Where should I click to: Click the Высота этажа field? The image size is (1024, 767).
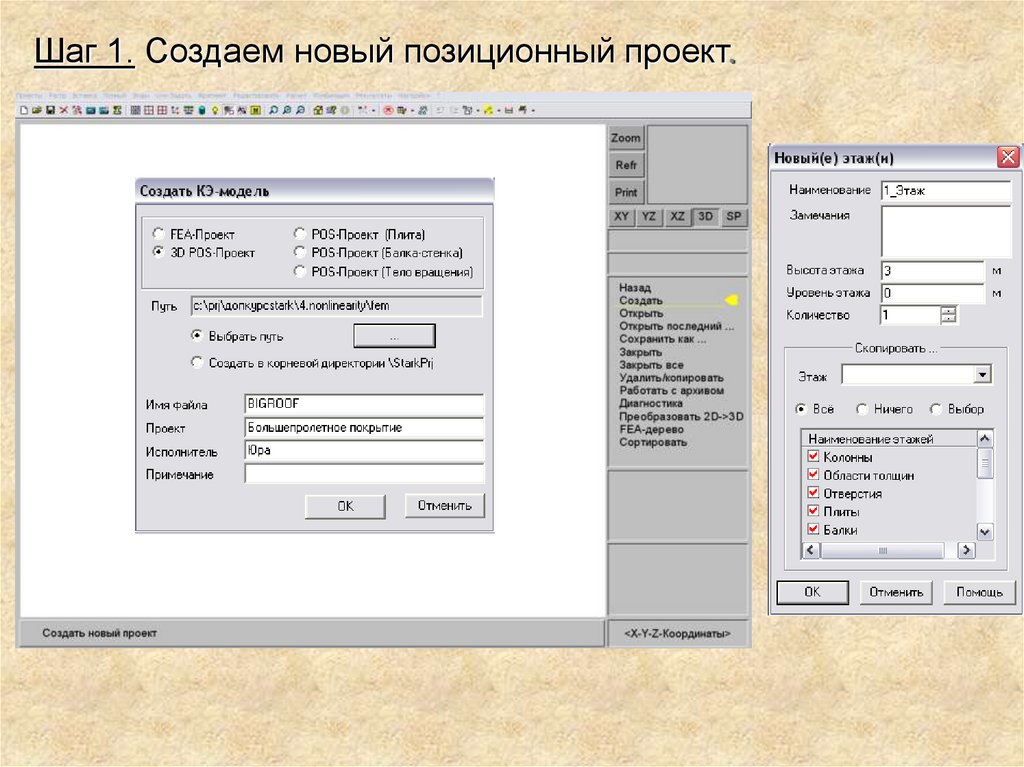(x=932, y=270)
